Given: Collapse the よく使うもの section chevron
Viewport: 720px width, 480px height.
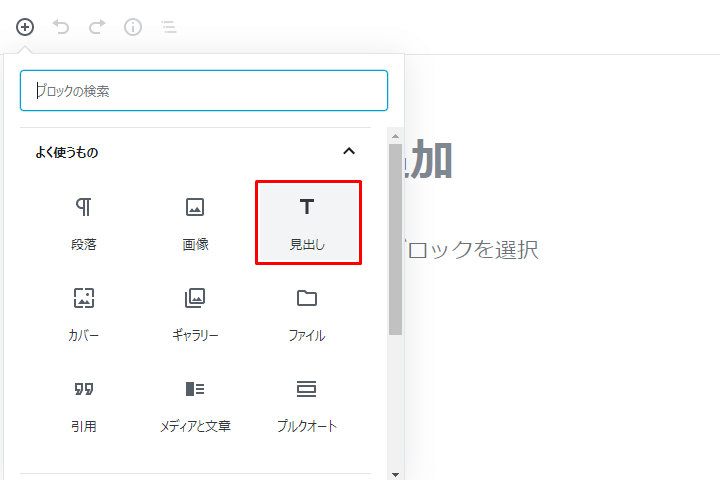Looking at the screenshot, I should pyautogui.click(x=349, y=151).
